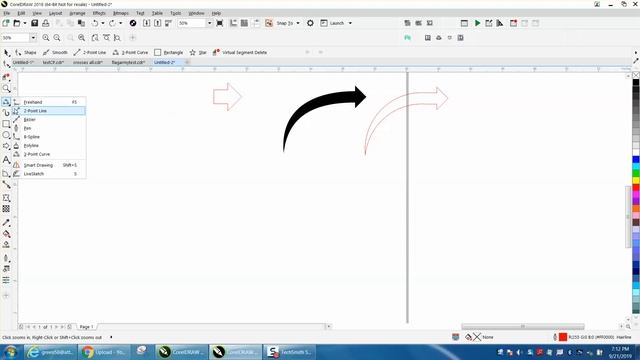Click the Save icon in the standard toolbar

pos(35,23)
